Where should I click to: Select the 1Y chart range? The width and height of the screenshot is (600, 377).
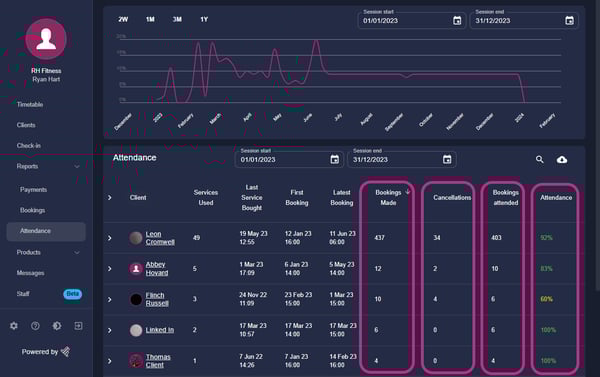tap(204, 20)
